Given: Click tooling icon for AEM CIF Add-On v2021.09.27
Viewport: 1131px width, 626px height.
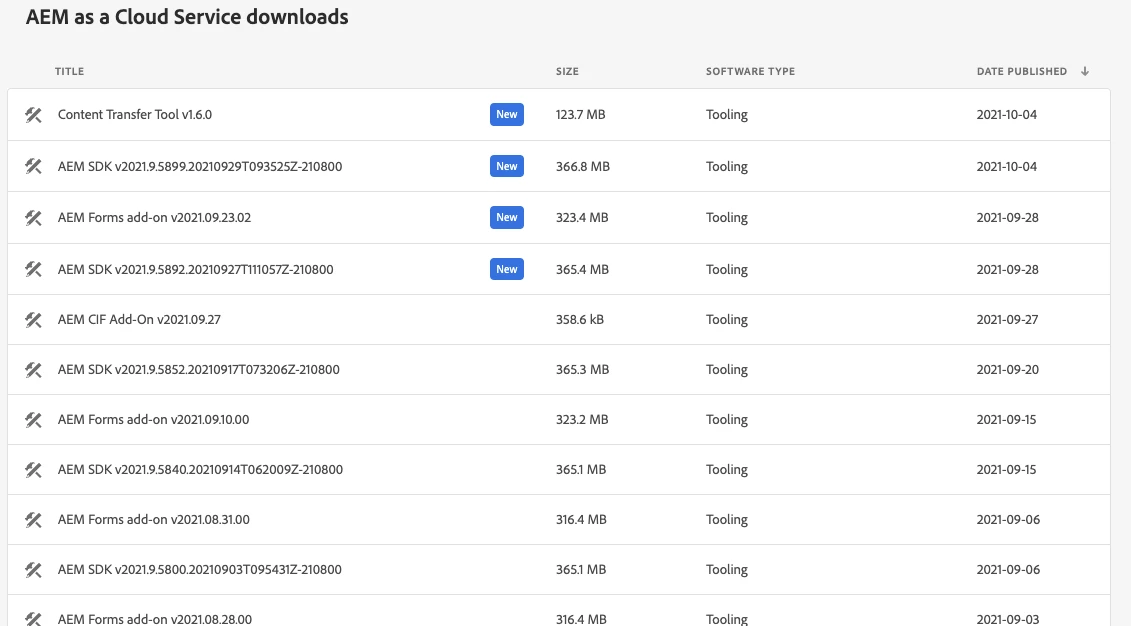Looking at the screenshot, I should pos(33,319).
